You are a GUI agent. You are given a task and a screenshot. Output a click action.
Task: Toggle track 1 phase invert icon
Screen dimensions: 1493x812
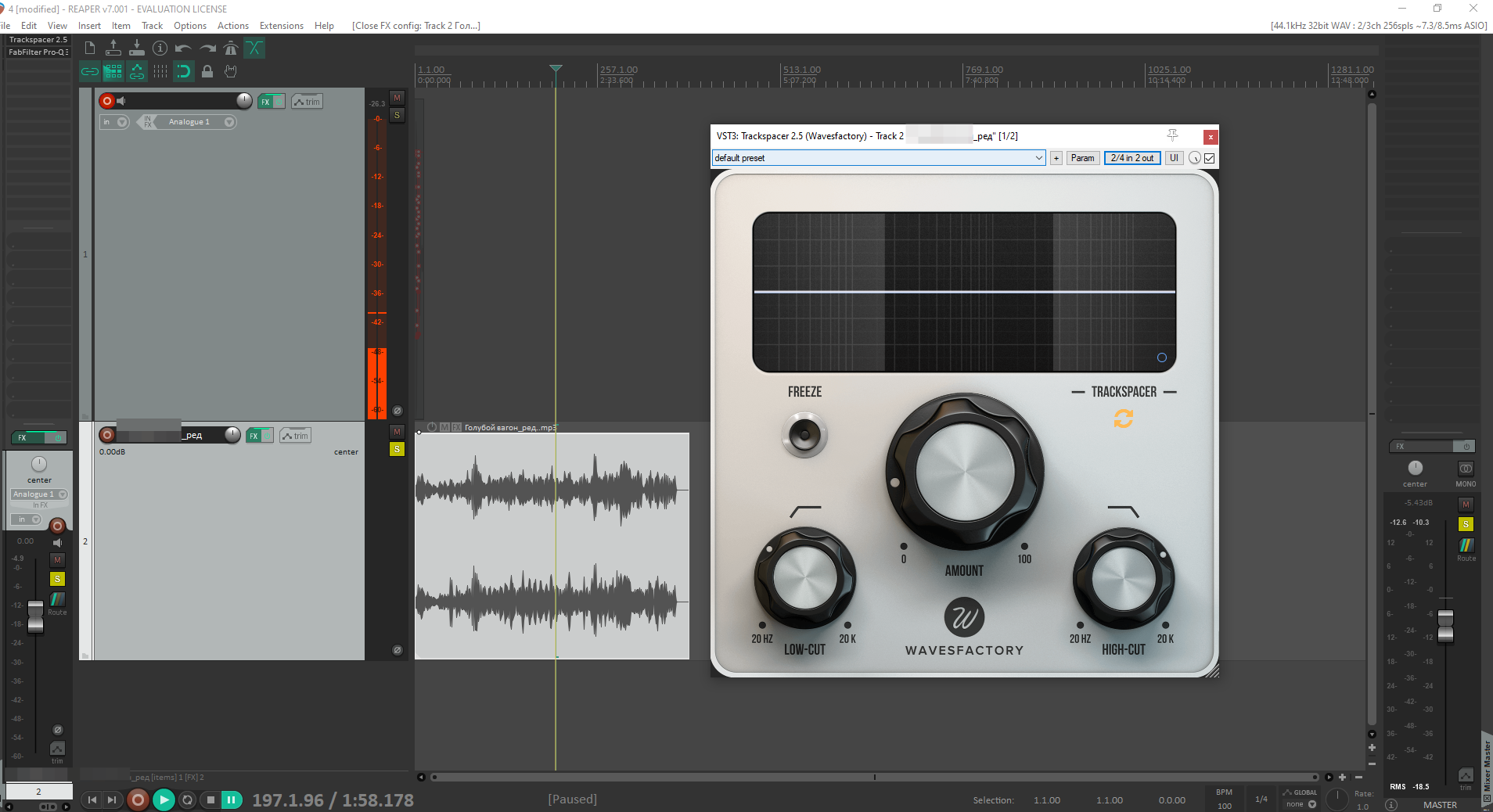[x=398, y=411]
